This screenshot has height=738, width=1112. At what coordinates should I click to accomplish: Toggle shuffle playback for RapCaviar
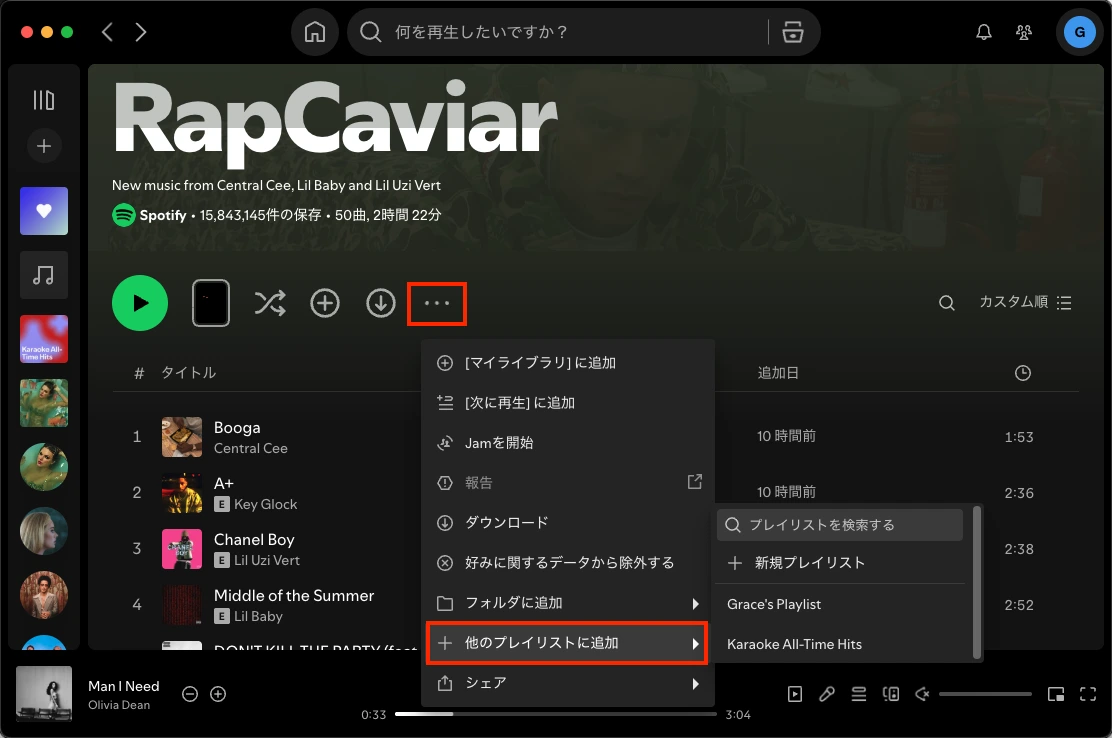(x=268, y=302)
